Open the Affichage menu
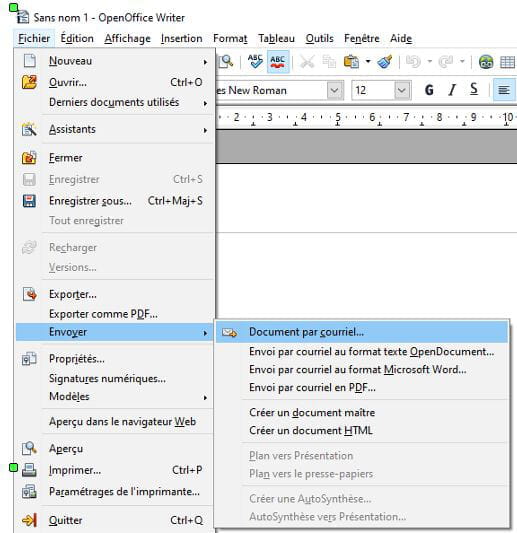 point(127,38)
